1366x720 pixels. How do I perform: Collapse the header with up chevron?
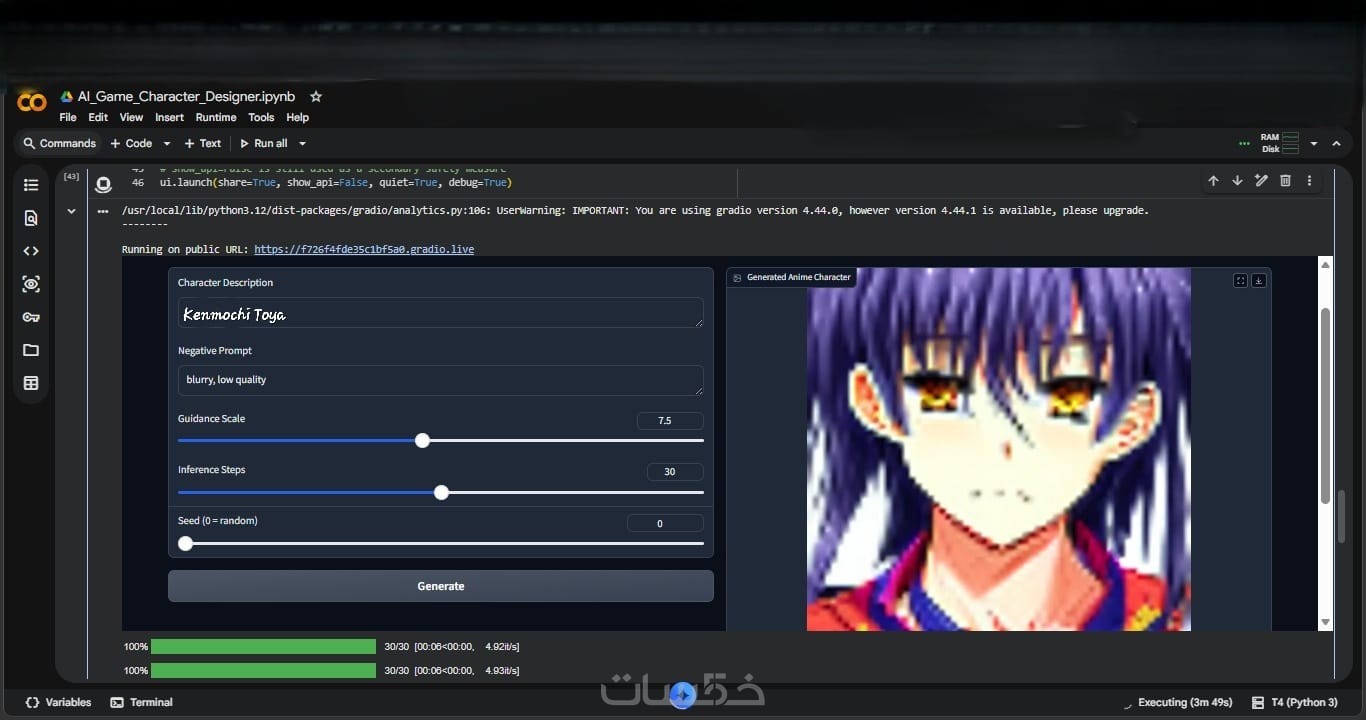point(1337,144)
